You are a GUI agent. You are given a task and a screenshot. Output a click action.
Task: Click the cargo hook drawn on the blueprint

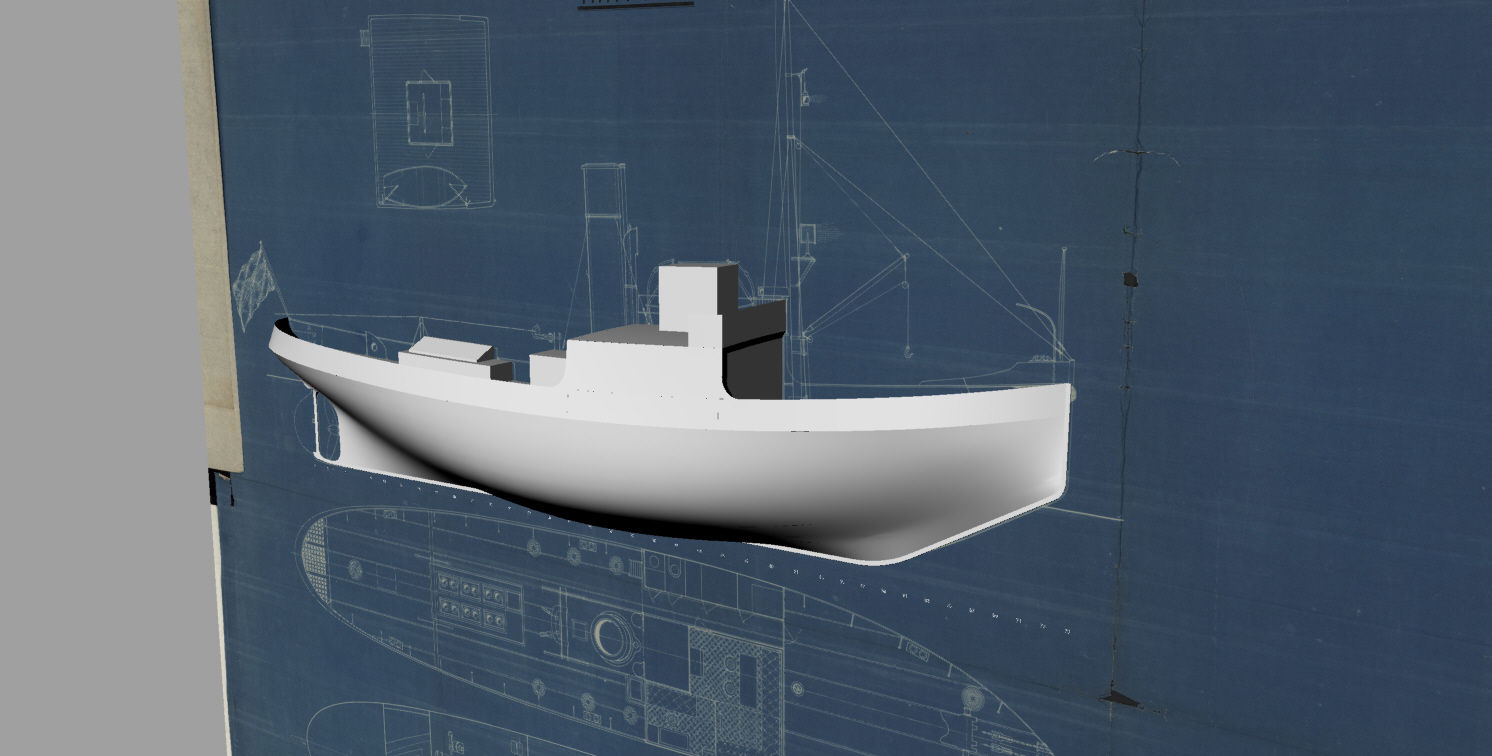[906, 349]
